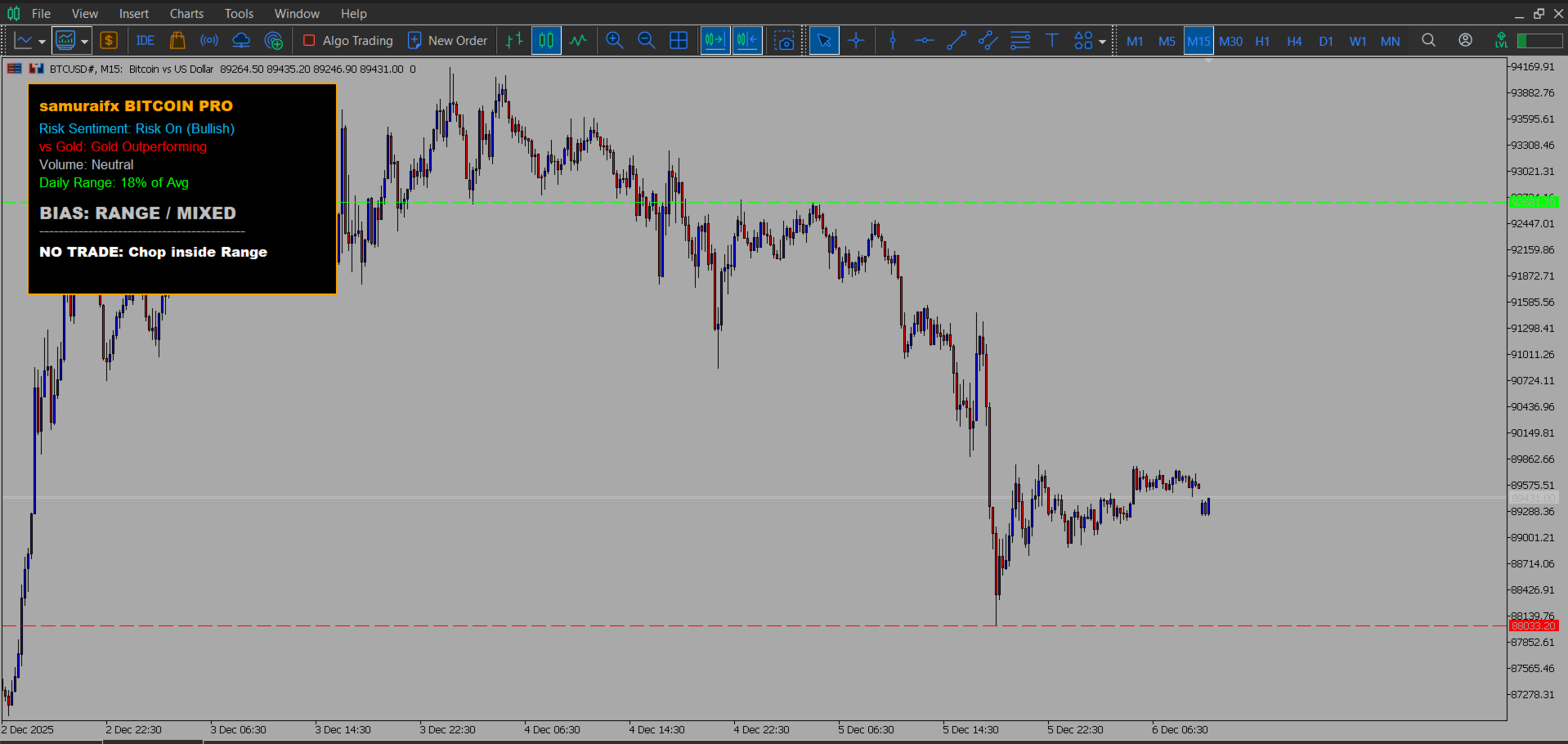Select the arrow cursor tool
The image size is (1568, 744).
point(824,40)
